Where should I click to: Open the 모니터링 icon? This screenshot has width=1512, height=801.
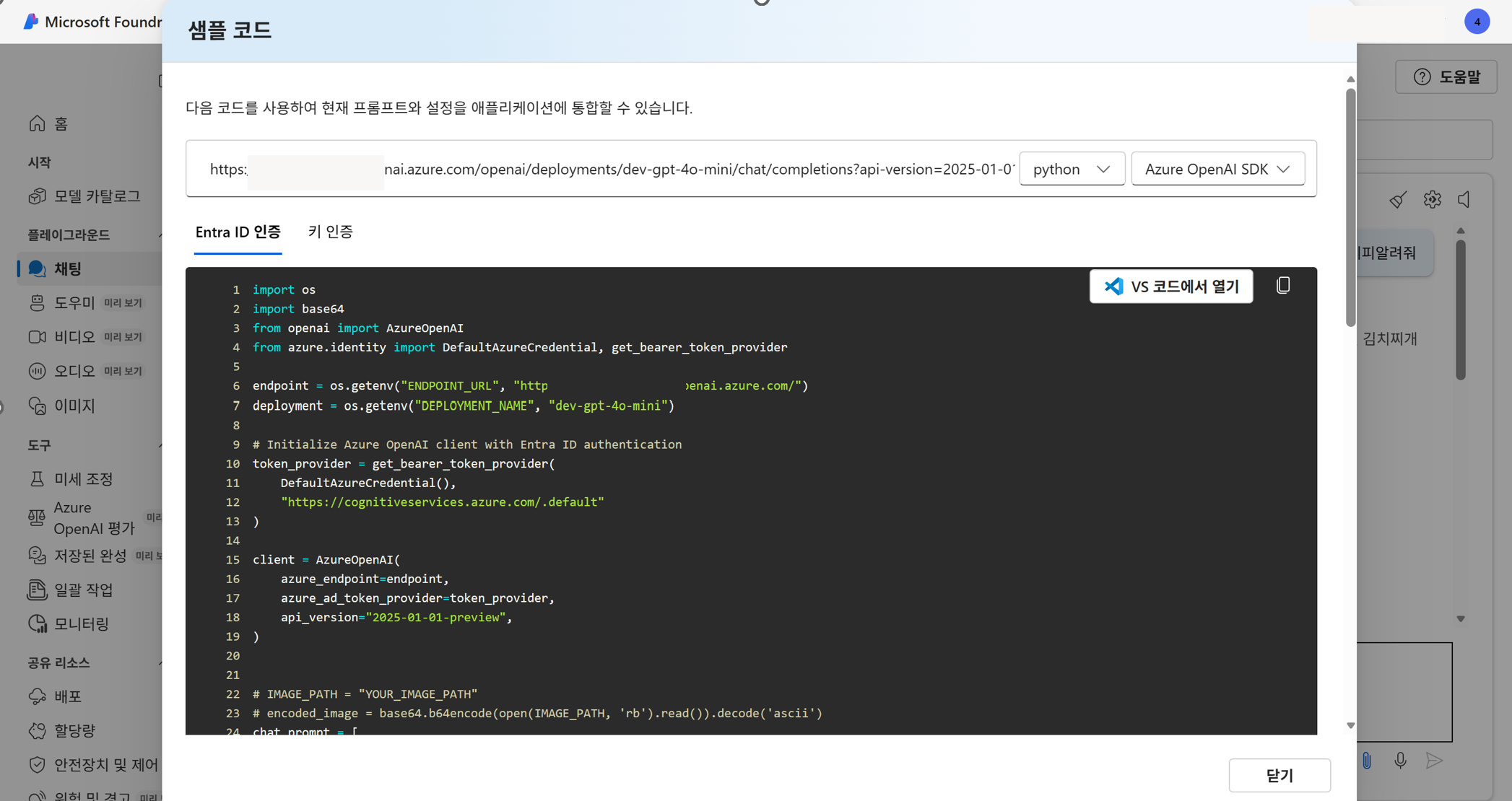[x=37, y=624]
